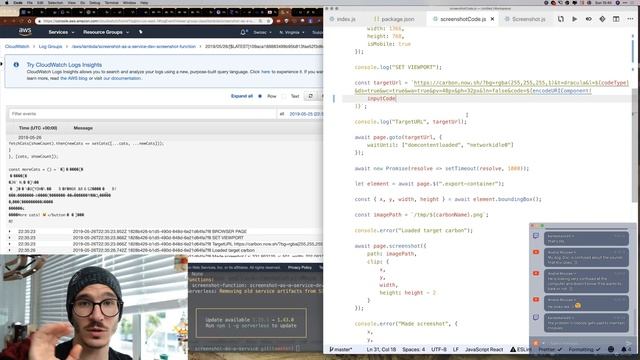Expand the AWS Services menu
This screenshot has height=360, width=640.
61,32
